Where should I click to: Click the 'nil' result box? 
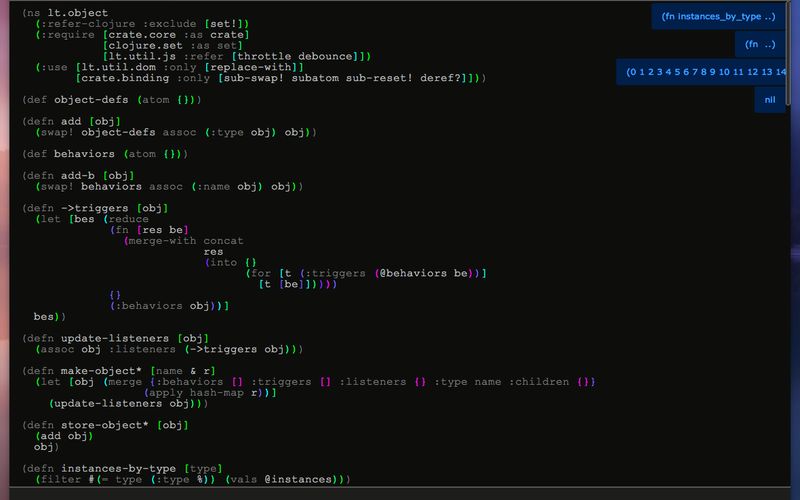(770, 99)
